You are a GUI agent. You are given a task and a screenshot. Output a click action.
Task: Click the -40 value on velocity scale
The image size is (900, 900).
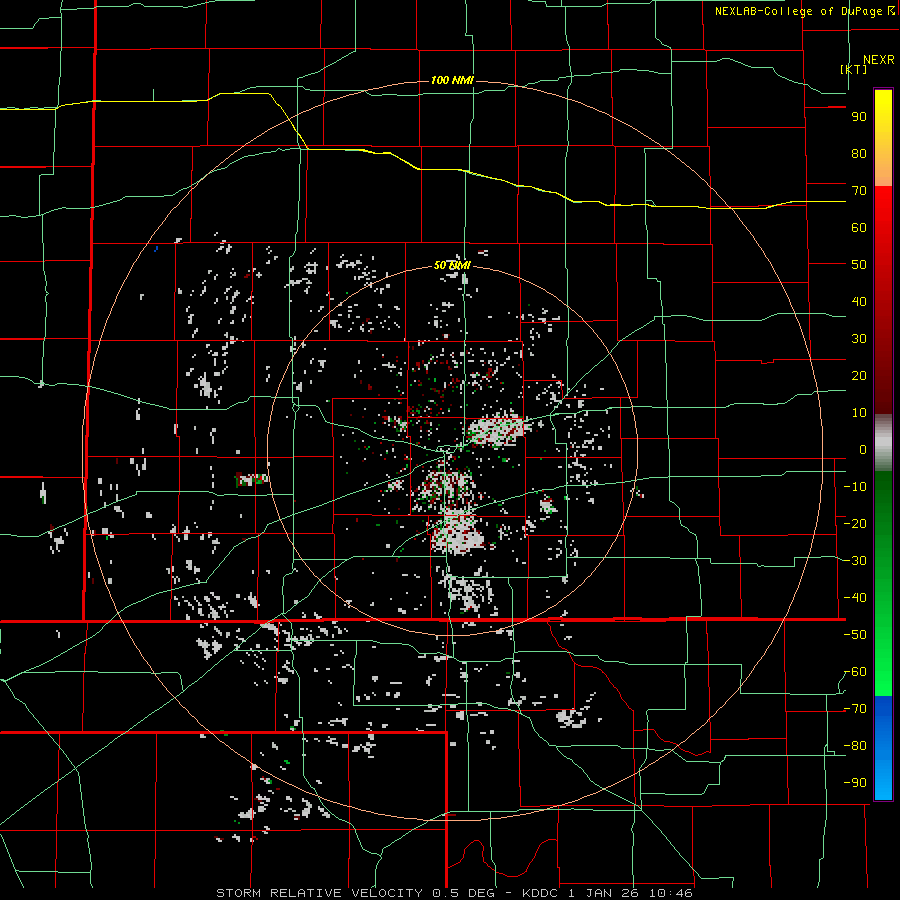click(855, 598)
